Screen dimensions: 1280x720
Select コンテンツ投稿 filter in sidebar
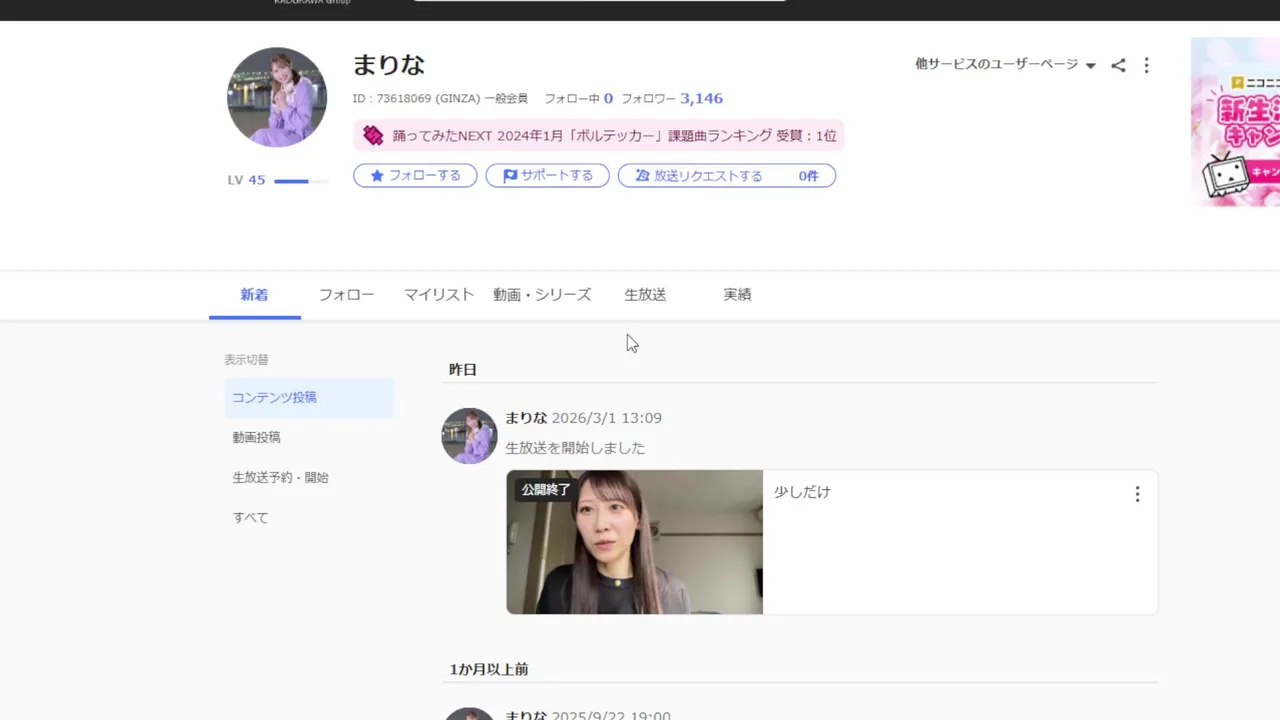(309, 397)
